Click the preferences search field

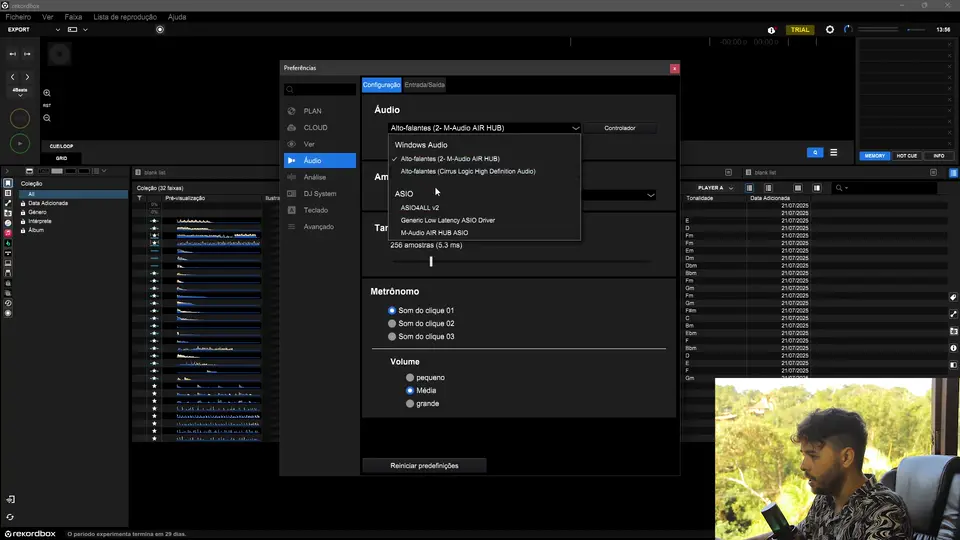point(320,89)
